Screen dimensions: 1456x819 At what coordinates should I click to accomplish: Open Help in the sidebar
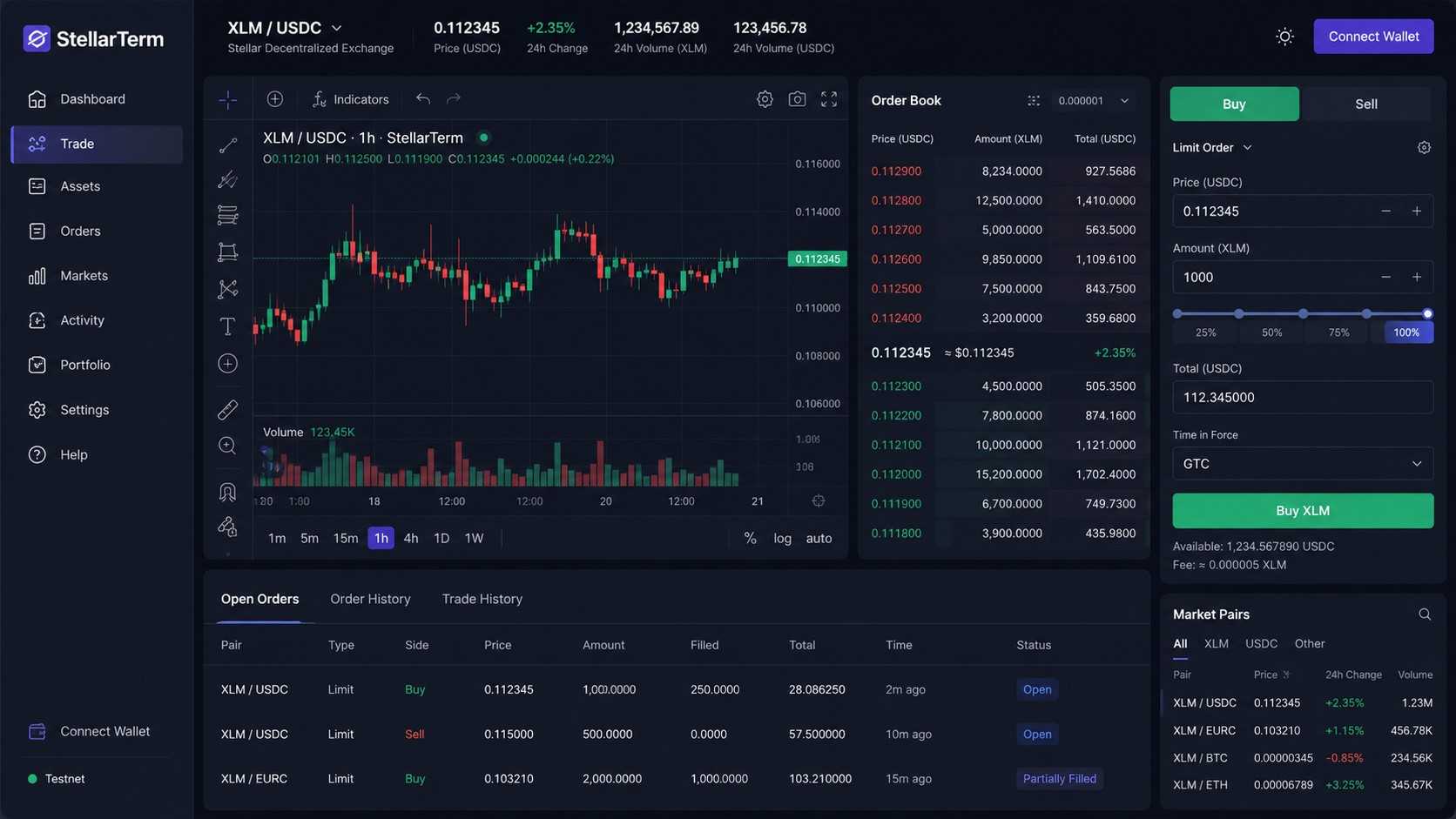pos(97,454)
